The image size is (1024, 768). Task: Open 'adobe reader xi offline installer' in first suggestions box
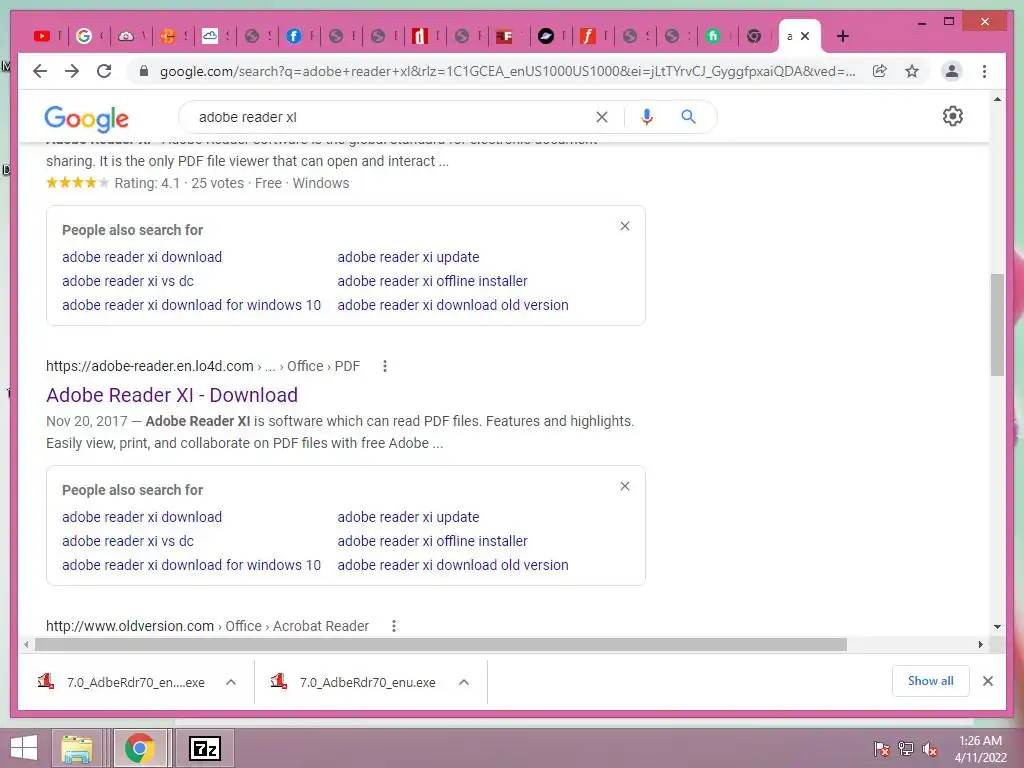432,281
